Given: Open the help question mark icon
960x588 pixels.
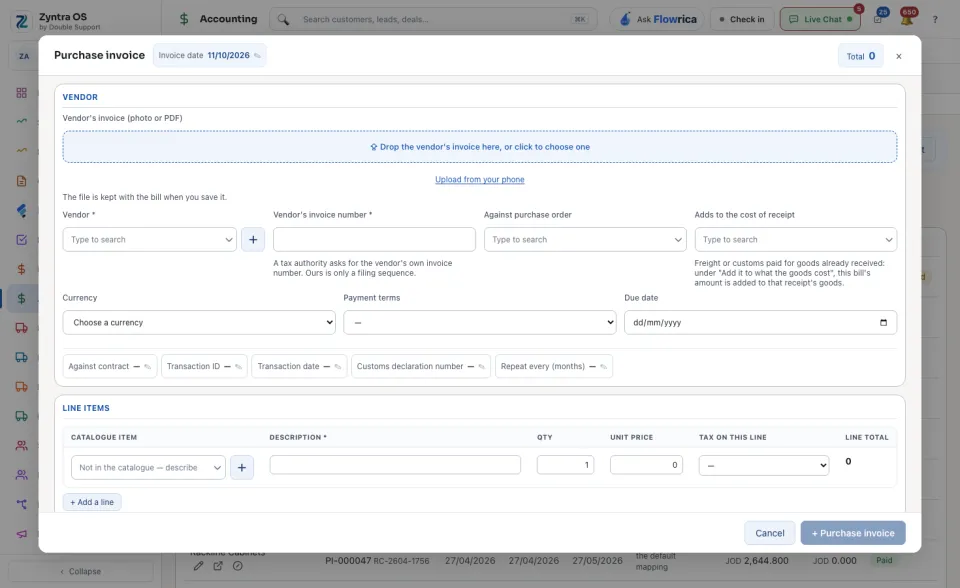Looking at the screenshot, I should pyautogui.click(x=935, y=20).
